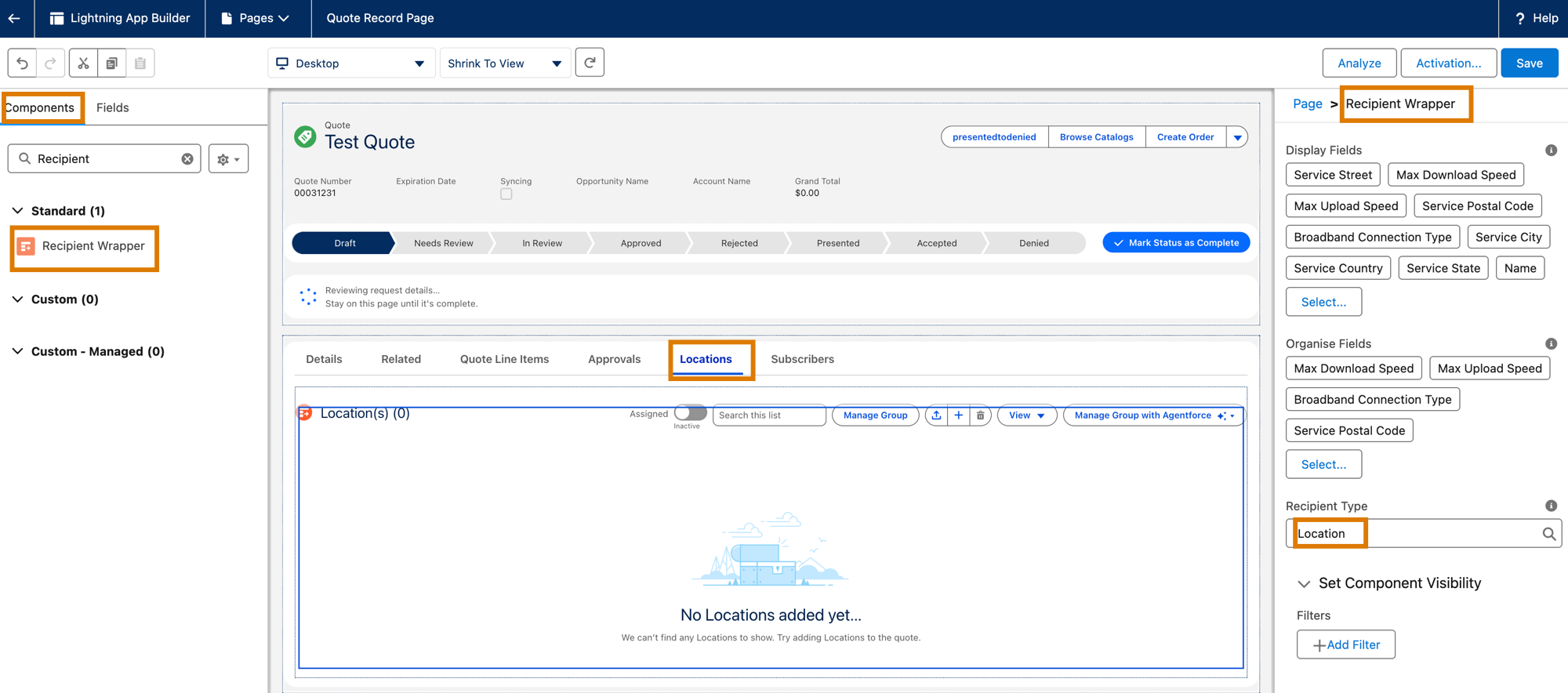Click the Manage Group button
The image size is (1568, 693).
pos(875,415)
